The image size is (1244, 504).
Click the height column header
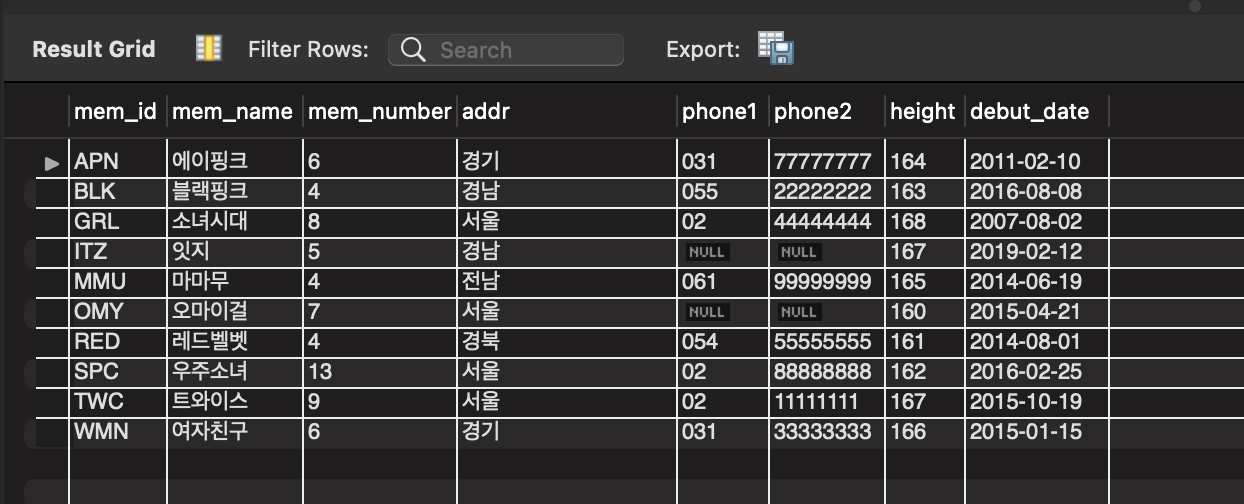click(x=924, y=111)
